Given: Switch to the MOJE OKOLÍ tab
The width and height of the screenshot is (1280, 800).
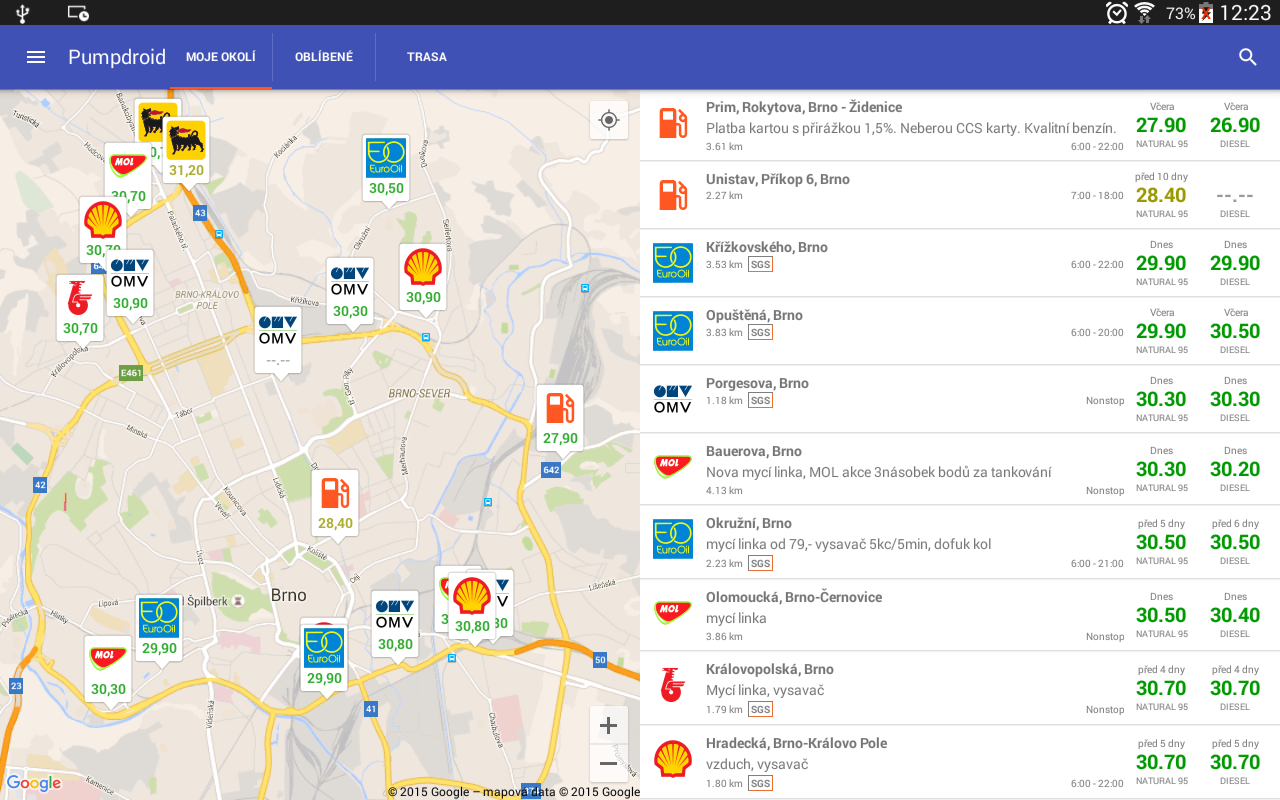Looking at the screenshot, I should 221,57.
